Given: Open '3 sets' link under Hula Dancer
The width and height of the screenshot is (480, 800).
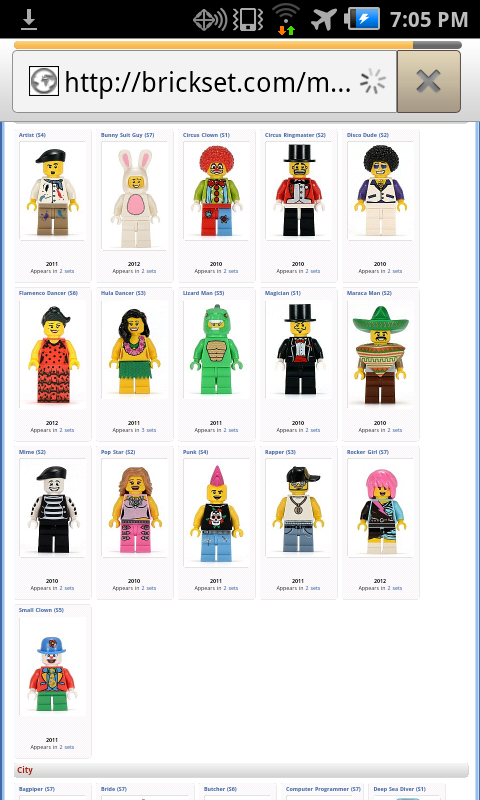Looking at the screenshot, I should click(149, 430).
